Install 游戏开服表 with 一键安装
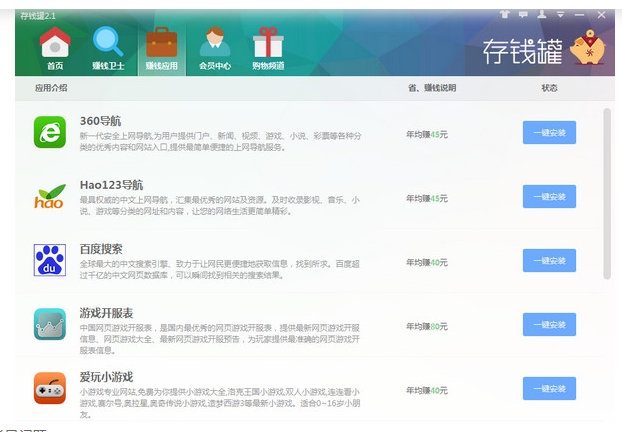Screen dimensions: 622x432 (549, 324)
